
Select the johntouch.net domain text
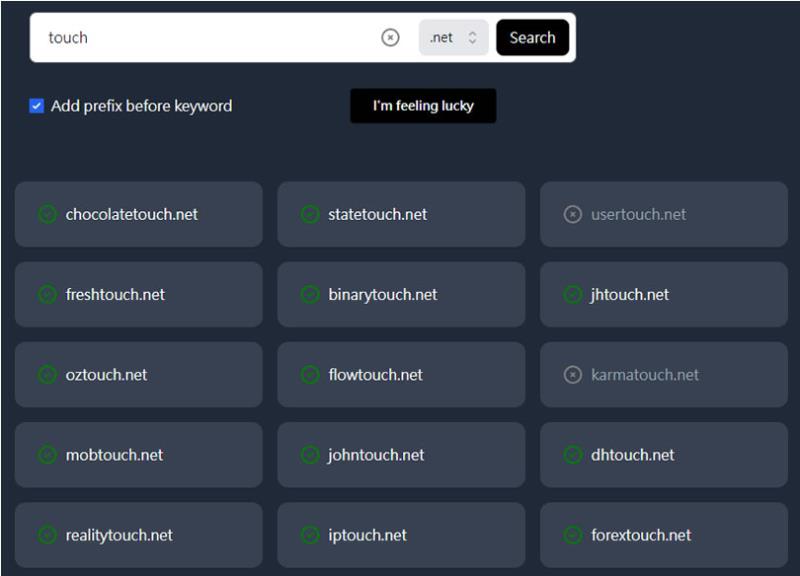click(376, 455)
